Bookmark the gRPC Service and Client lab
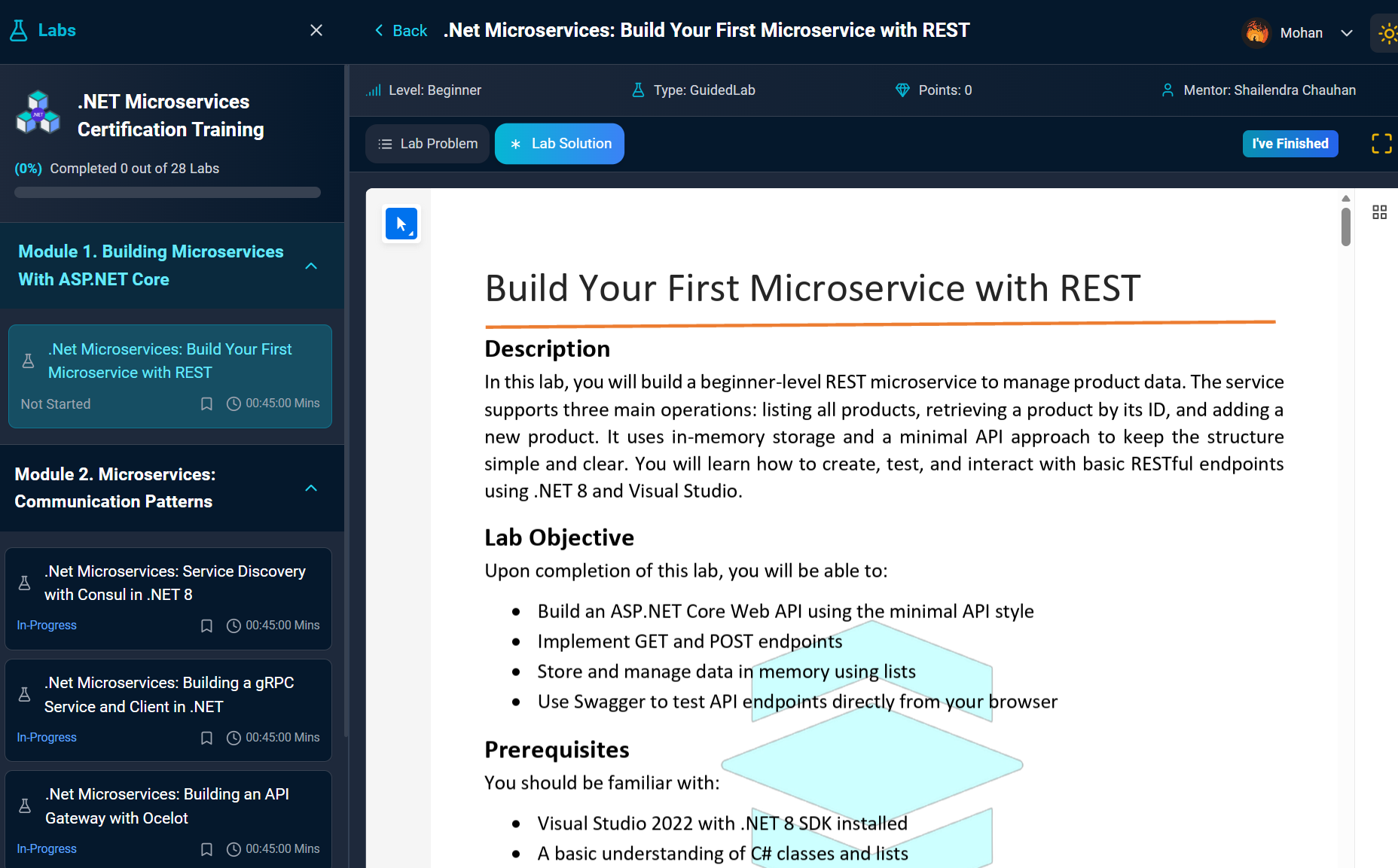The width and height of the screenshot is (1398, 868). pos(206,738)
